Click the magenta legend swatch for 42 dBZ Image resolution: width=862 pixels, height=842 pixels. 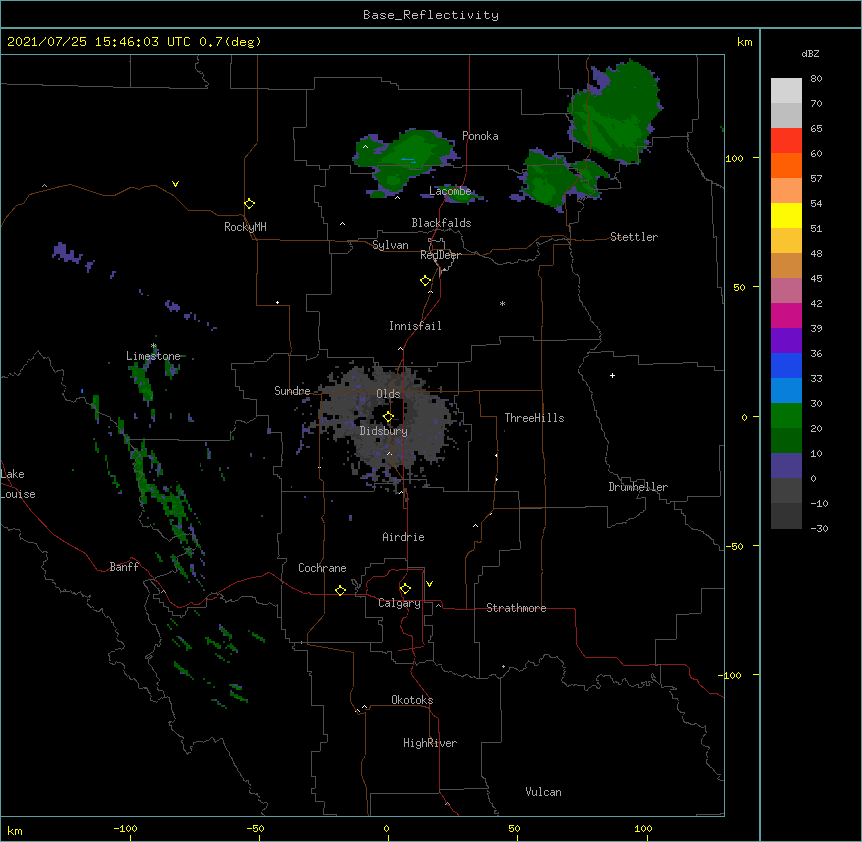pos(786,315)
